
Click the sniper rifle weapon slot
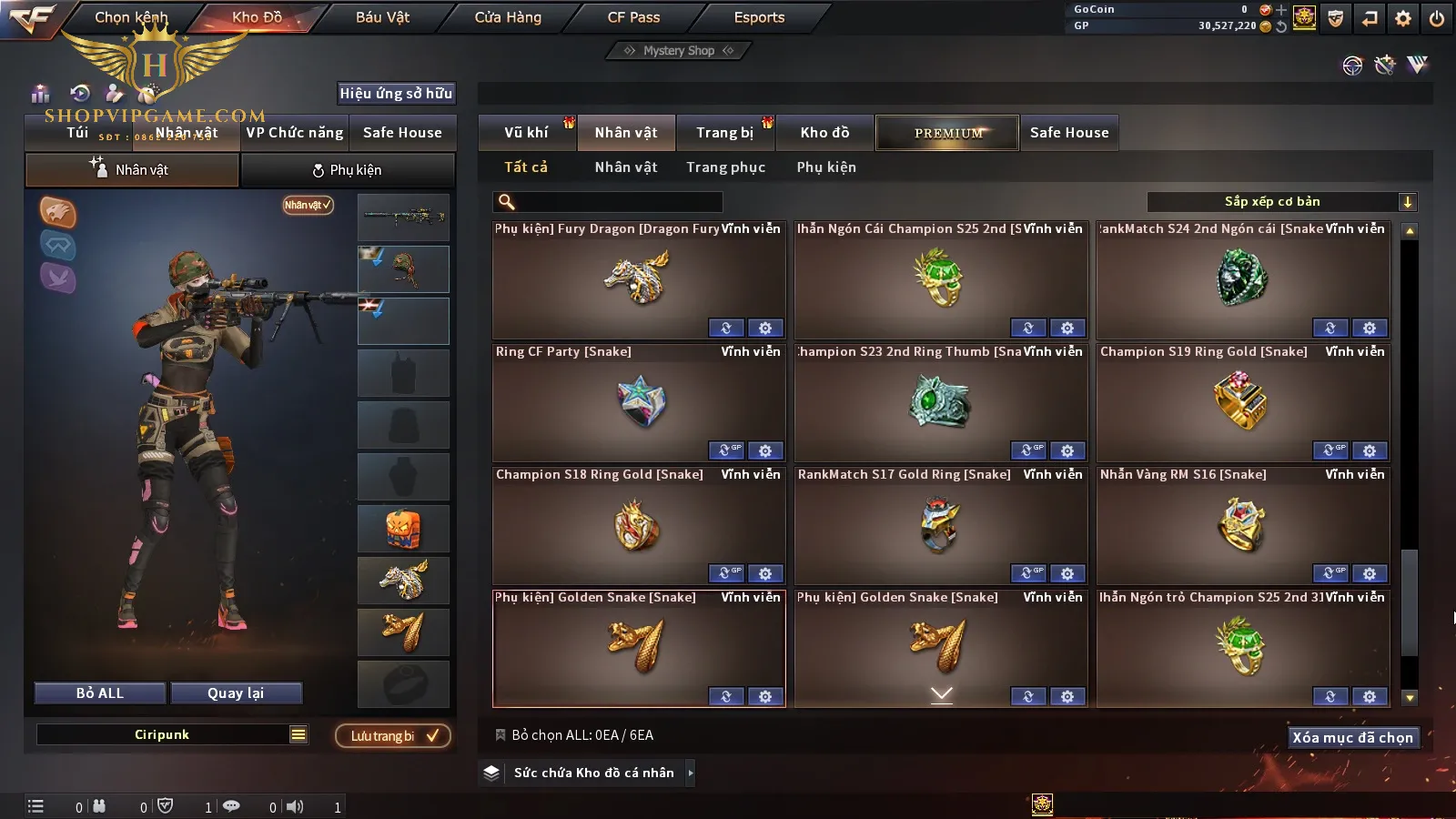pos(403,217)
